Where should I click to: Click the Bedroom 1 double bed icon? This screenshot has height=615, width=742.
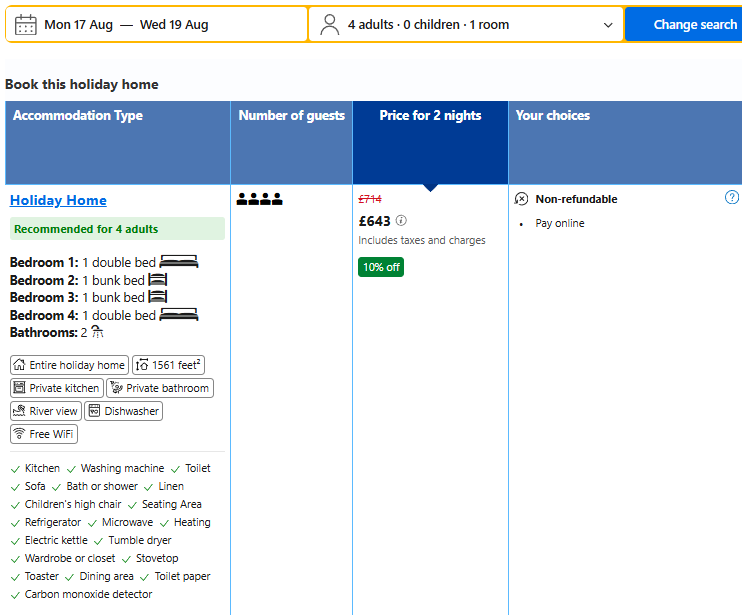click(179, 262)
